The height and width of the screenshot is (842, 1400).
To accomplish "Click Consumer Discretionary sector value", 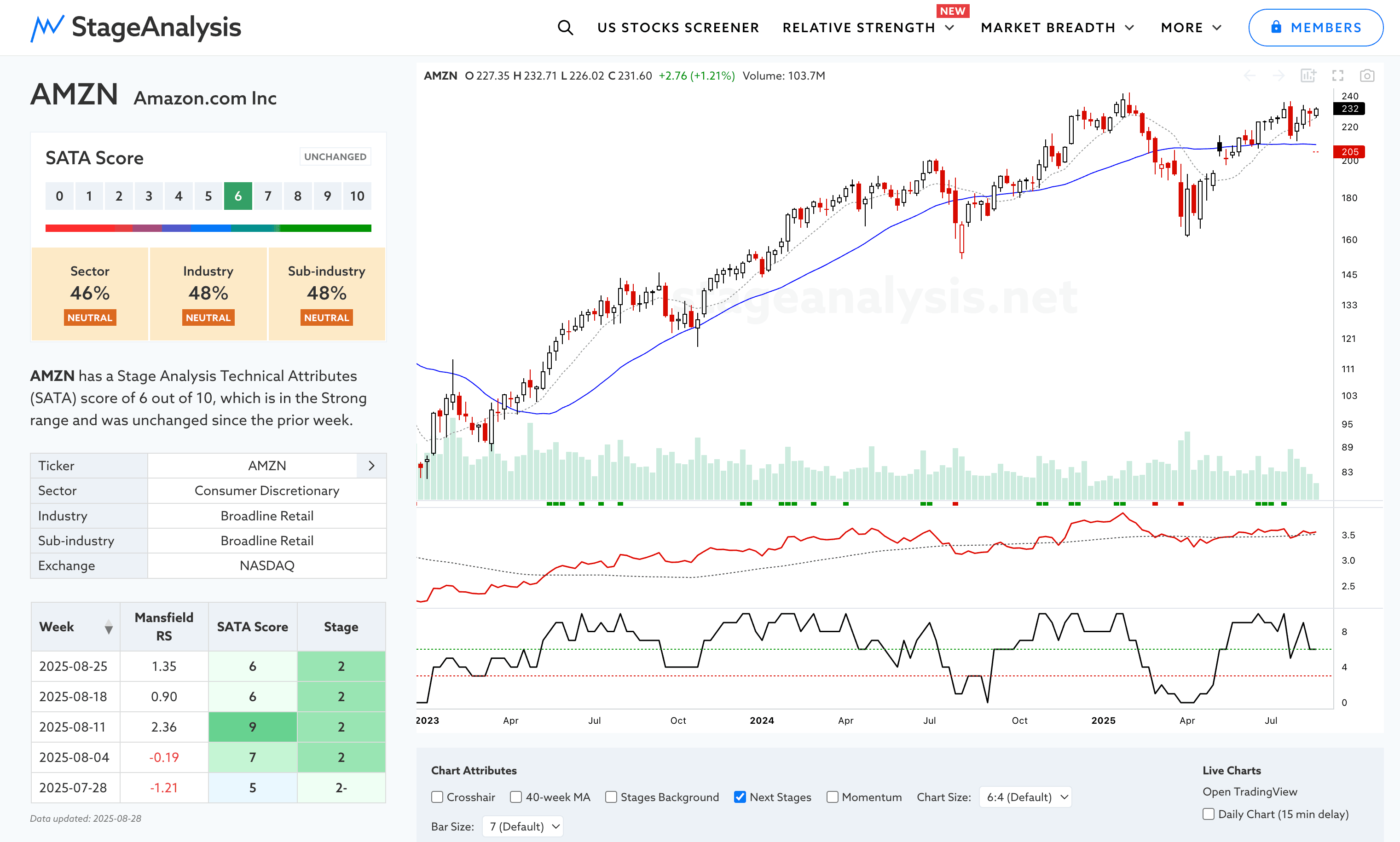I will 267,491.
